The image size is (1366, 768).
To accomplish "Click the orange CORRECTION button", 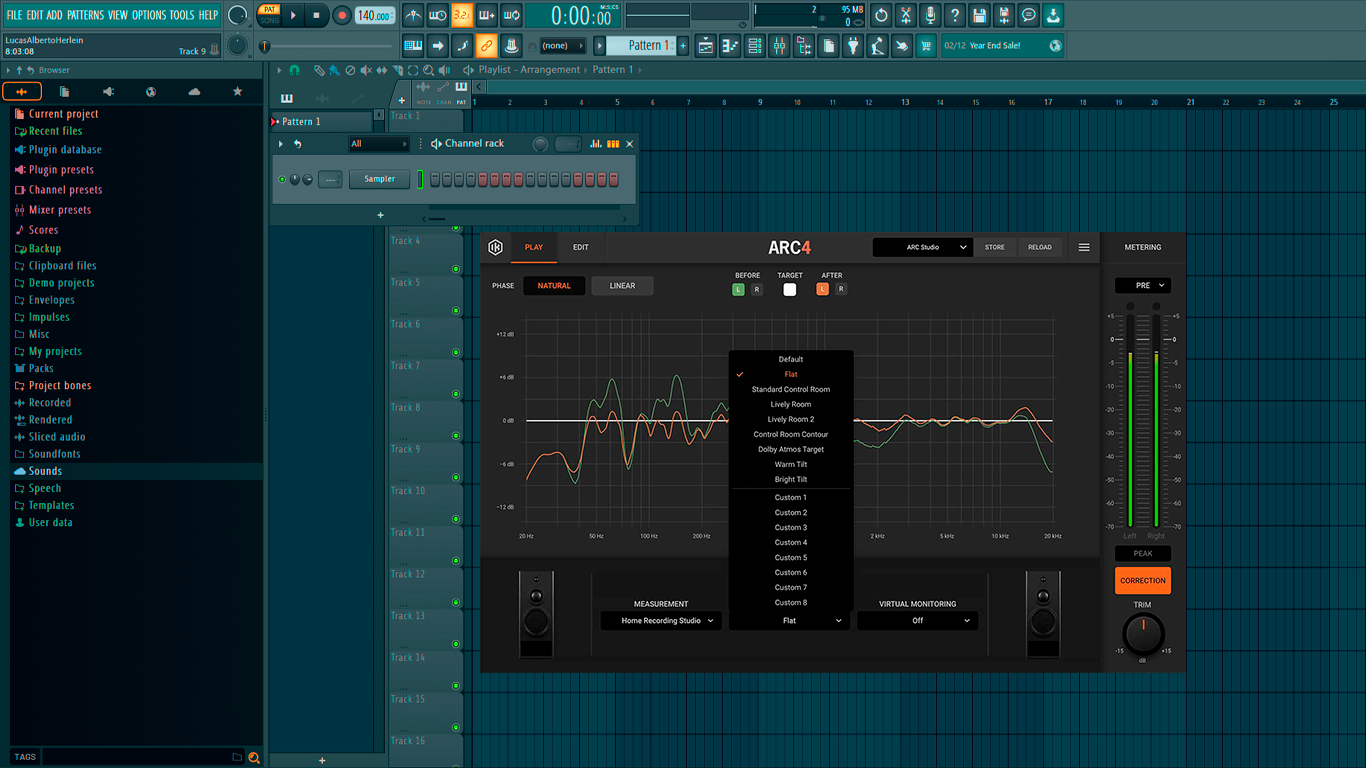I will point(1143,580).
